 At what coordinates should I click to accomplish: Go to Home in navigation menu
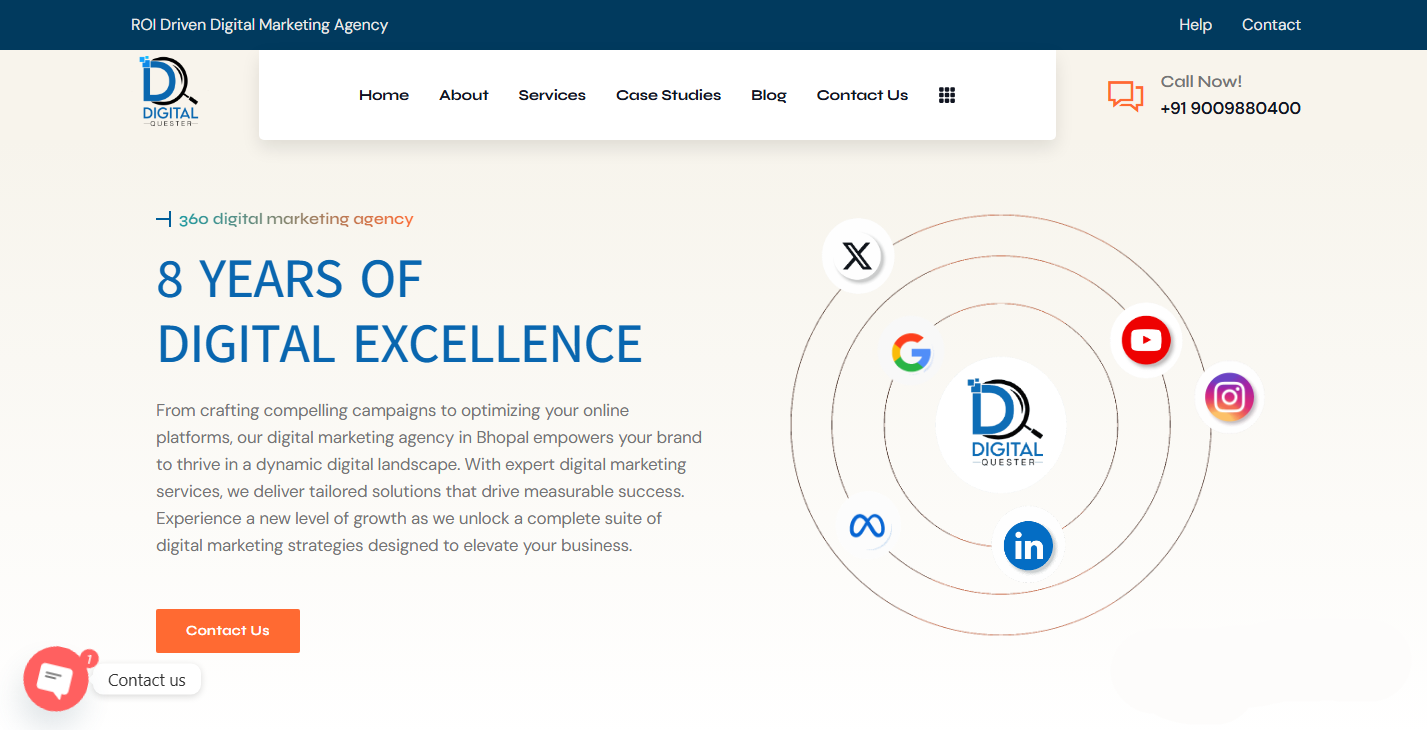(384, 95)
